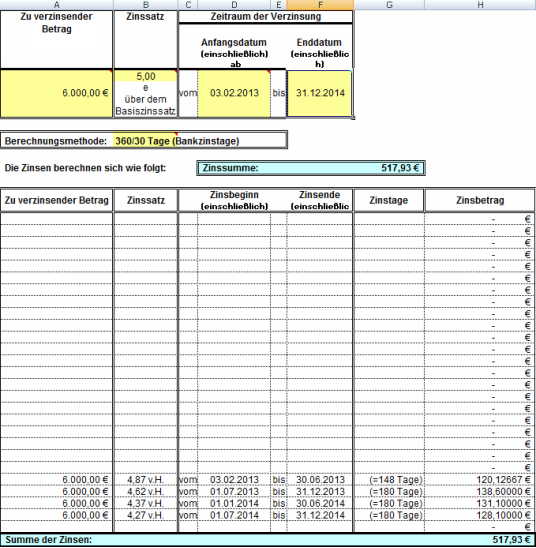
Task: Select column H header
Action: click(480, 5)
